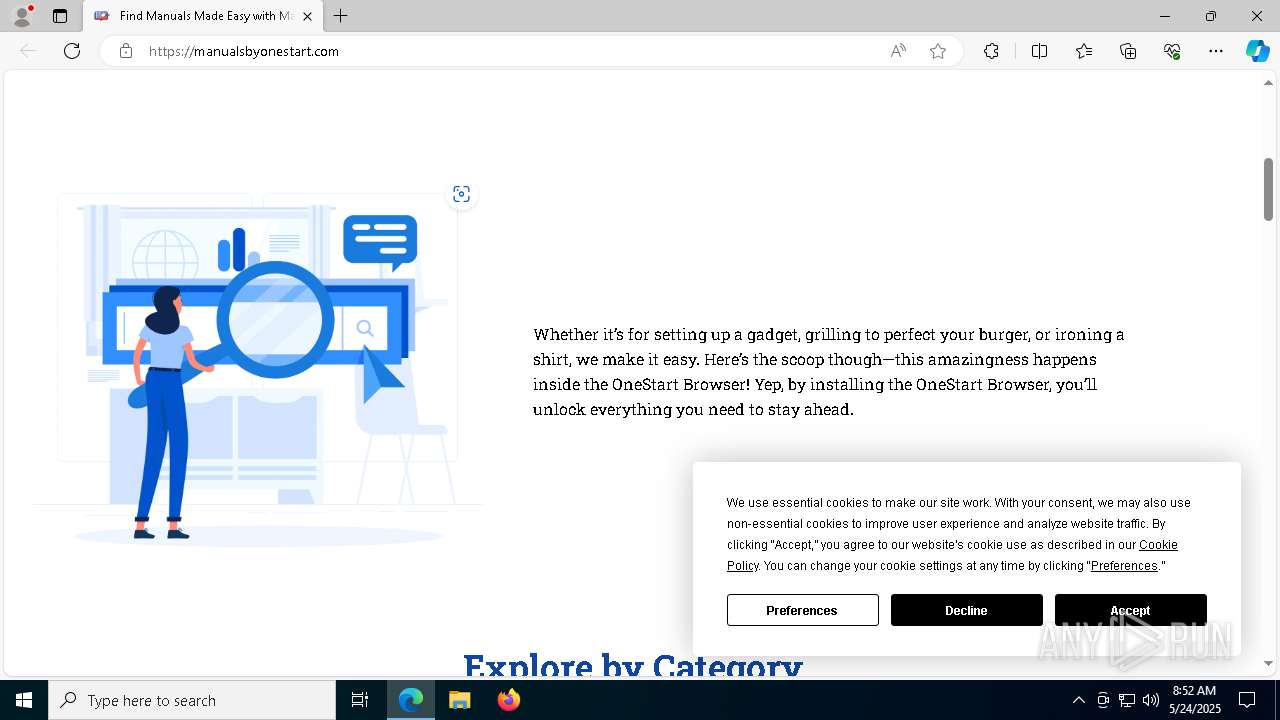1280x720 pixels.
Task: Decline non-essential cookies
Action: click(967, 610)
